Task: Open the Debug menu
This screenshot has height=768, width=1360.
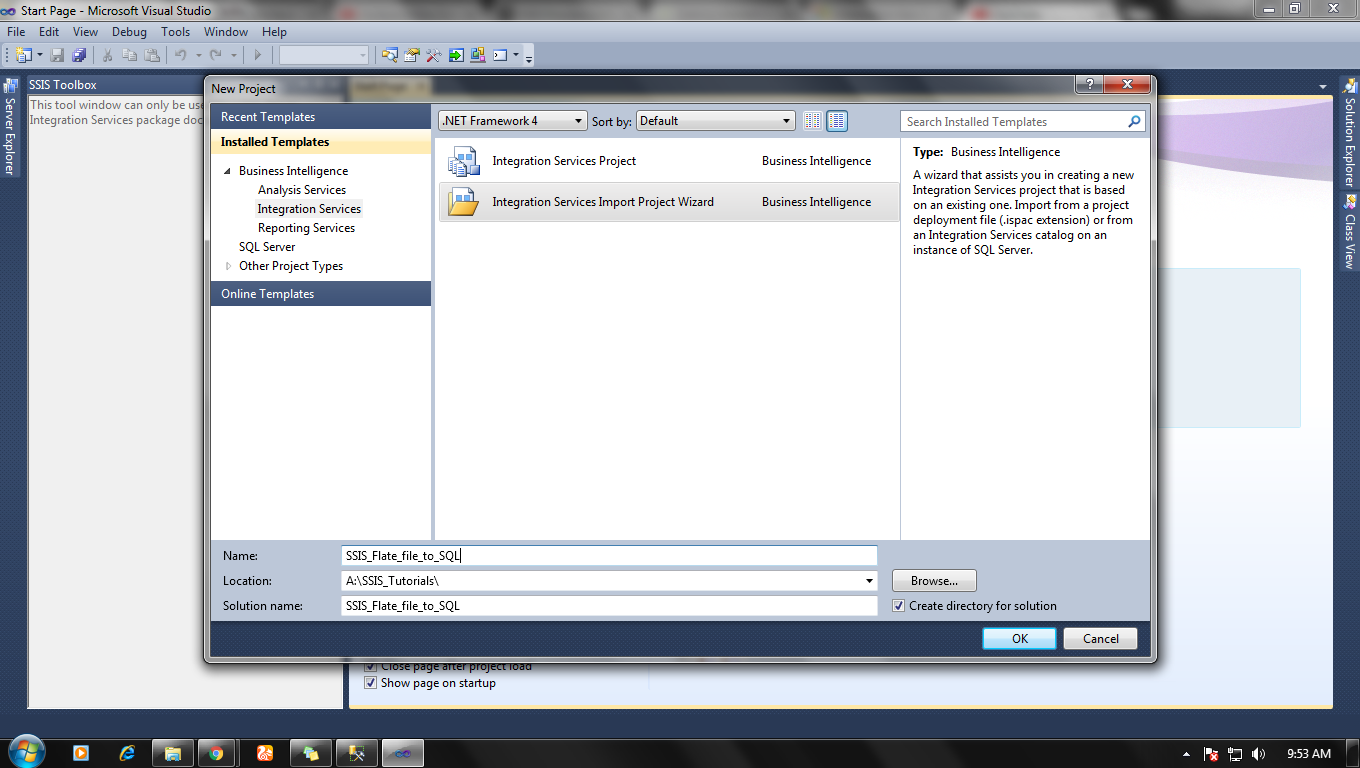Action: click(129, 32)
